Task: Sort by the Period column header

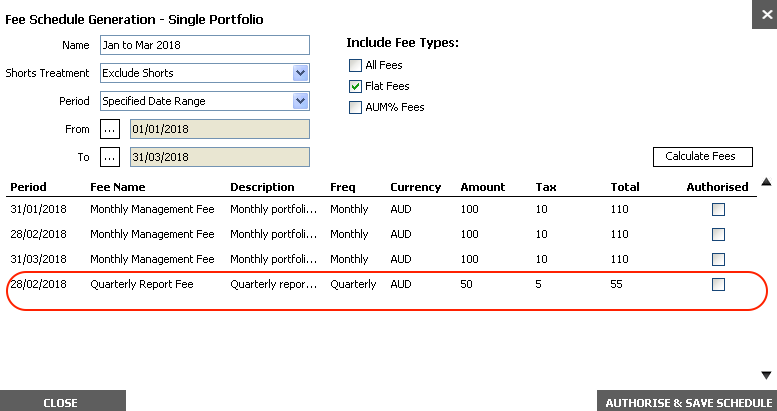Action: [28, 187]
